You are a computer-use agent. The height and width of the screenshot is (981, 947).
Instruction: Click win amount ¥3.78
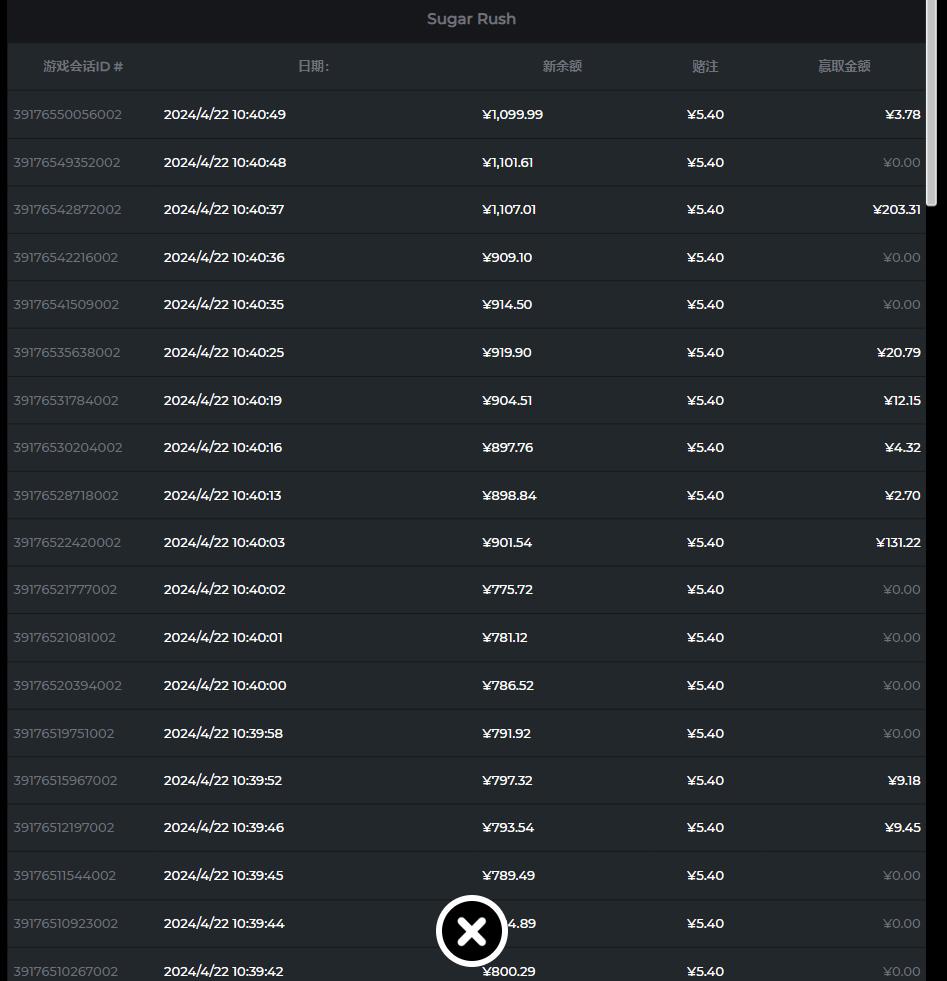[903, 114]
